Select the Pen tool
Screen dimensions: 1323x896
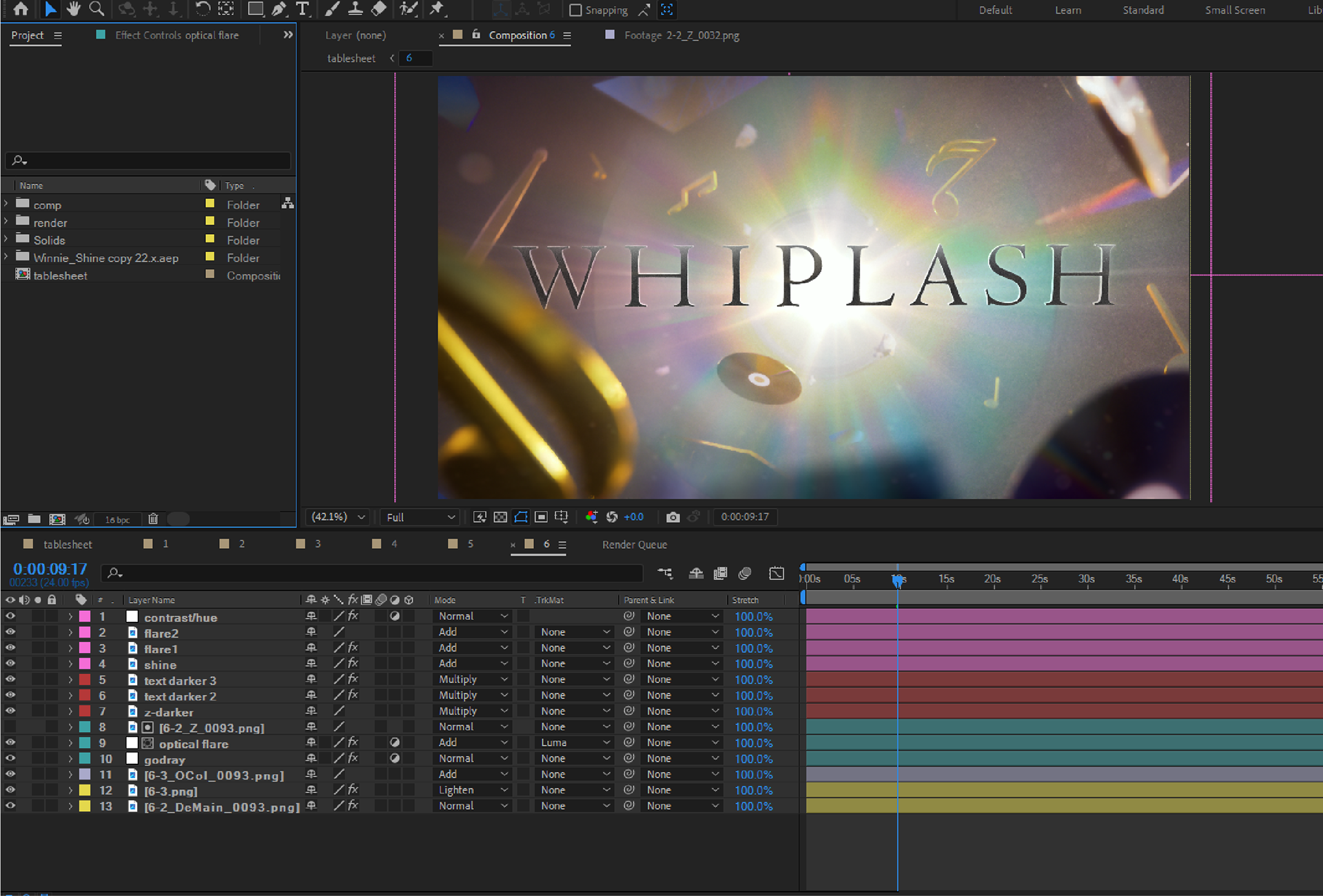coord(278,9)
